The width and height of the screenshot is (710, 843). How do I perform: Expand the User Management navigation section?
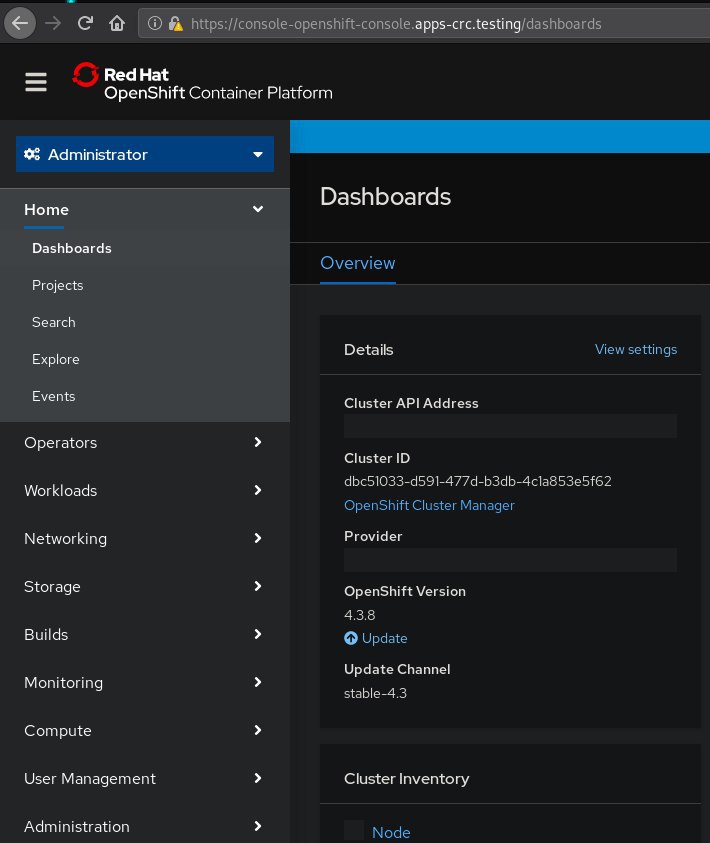[x=145, y=778]
